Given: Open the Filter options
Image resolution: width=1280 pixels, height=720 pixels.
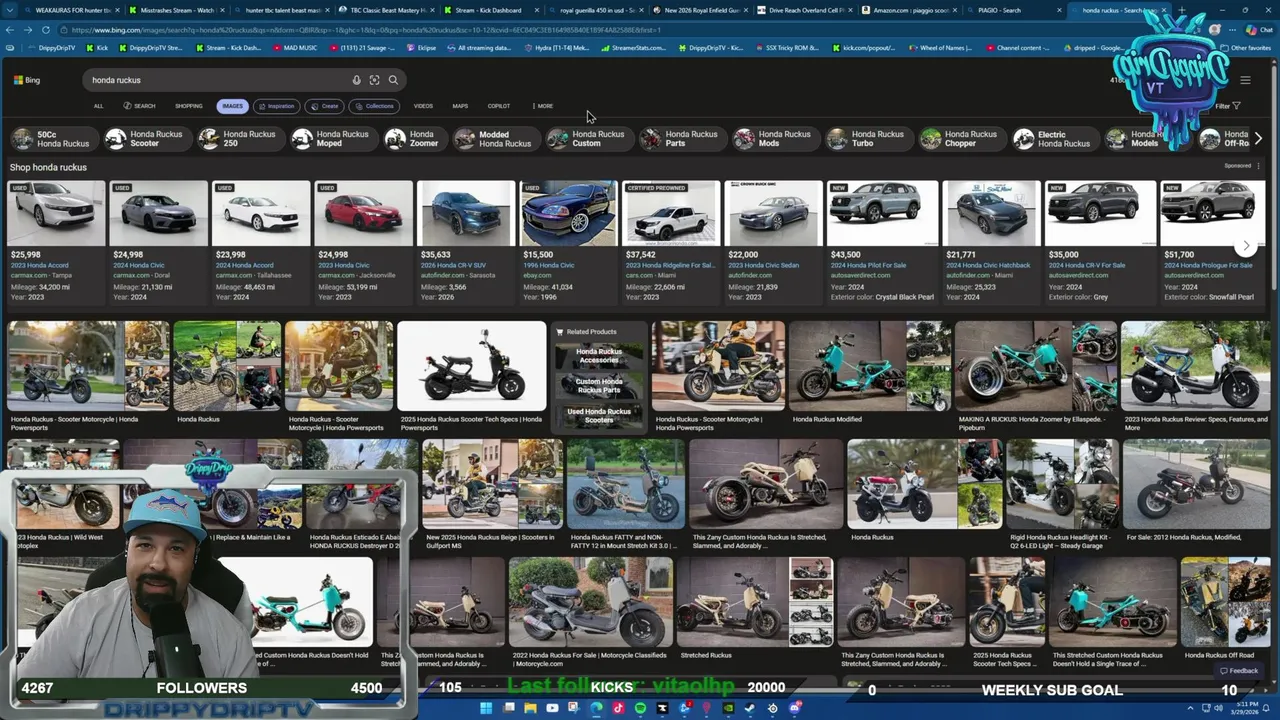Looking at the screenshot, I should tap(1228, 106).
